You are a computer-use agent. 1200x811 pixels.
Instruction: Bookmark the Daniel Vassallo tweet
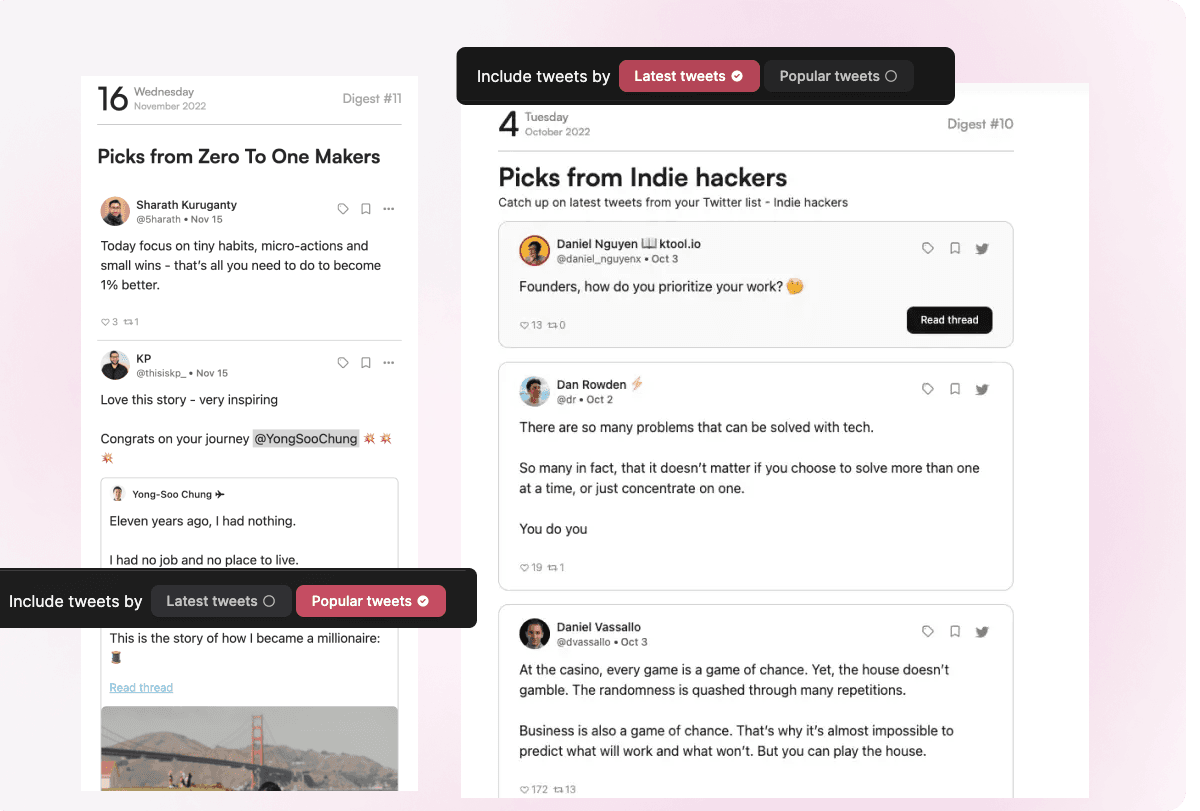coord(955,632)
